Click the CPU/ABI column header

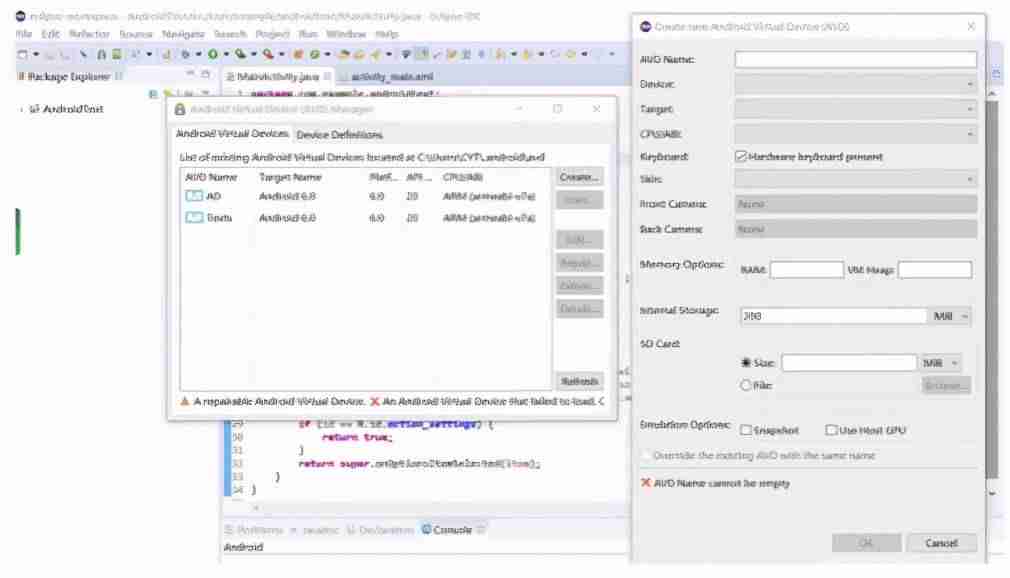pyautogui.click(x=462, y=177)
